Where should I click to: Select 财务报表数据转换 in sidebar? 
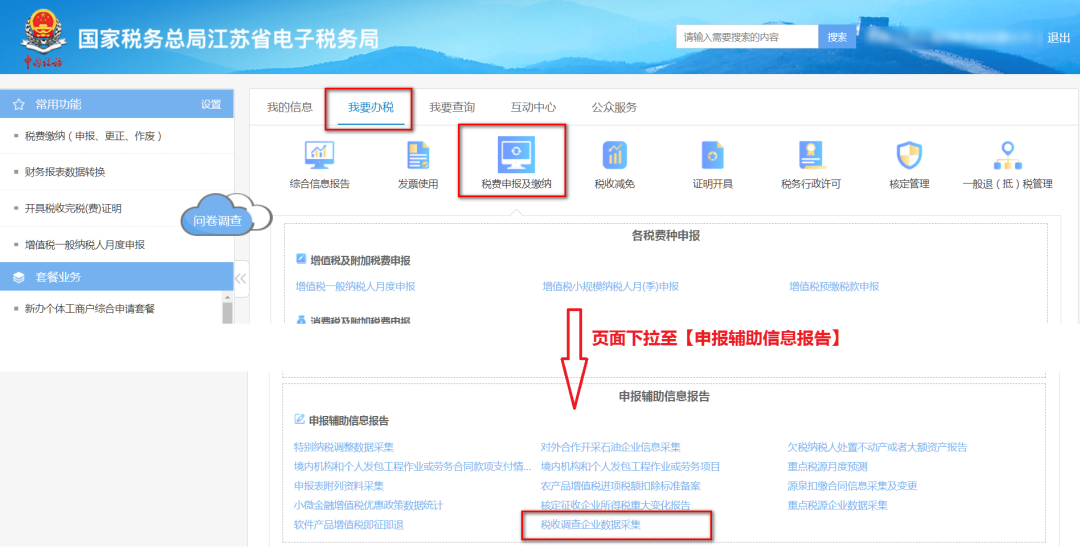65,172
